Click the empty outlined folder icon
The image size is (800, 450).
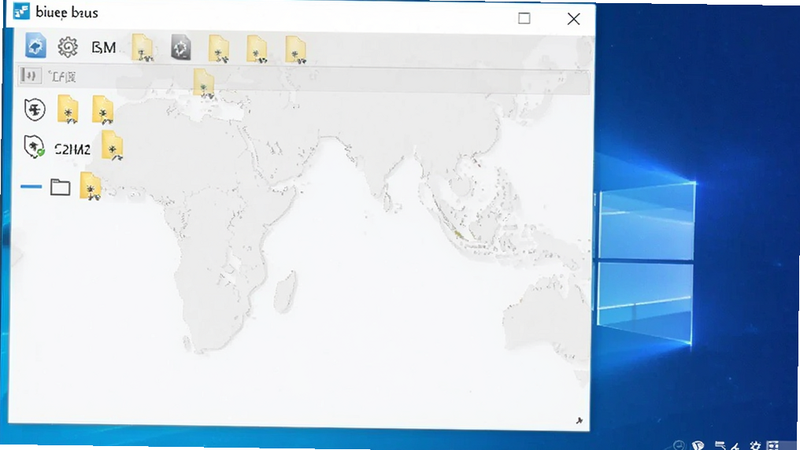pos(60,187)
